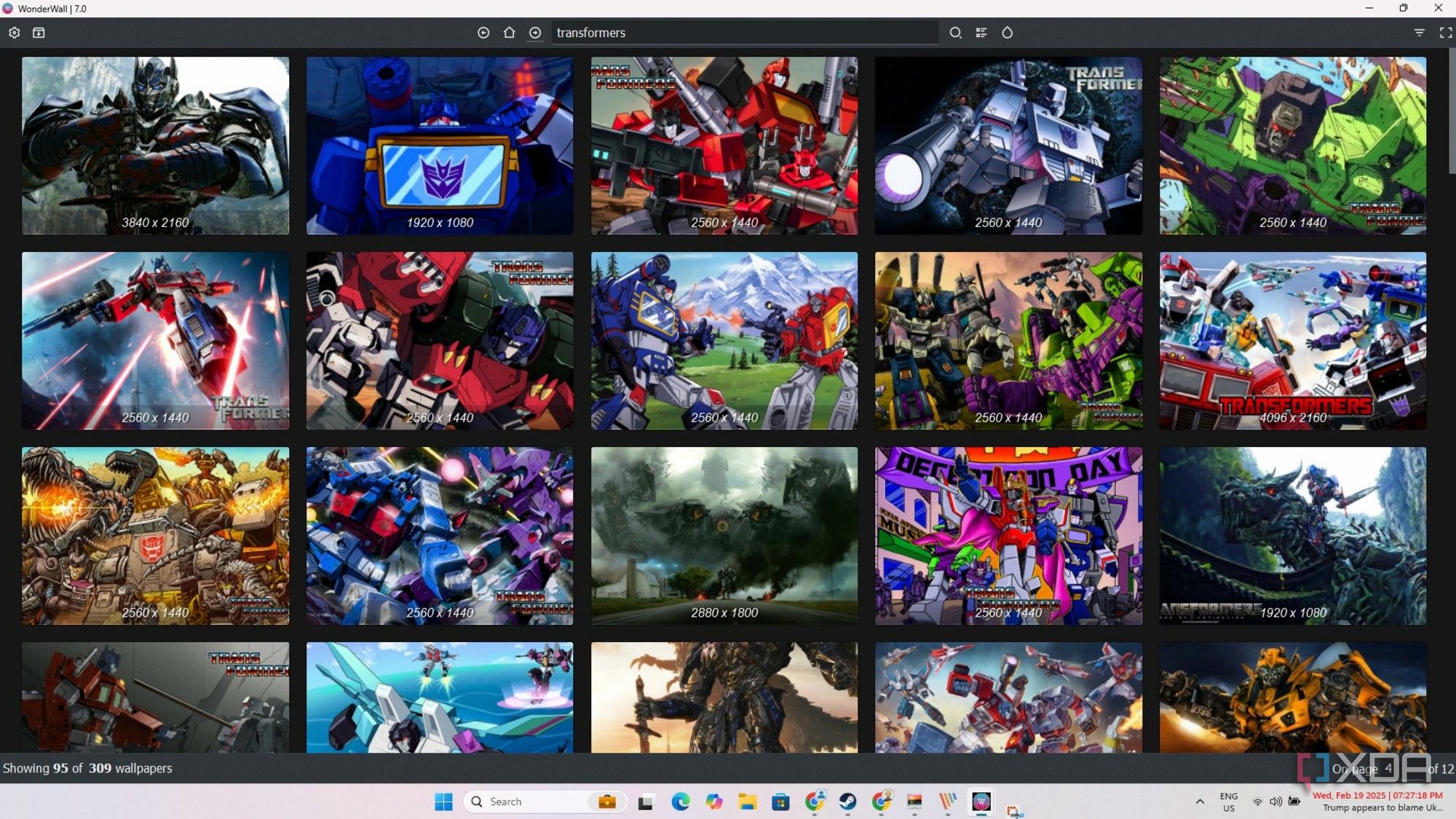Select the Megatron cannon 2560 x 1440 wallpaper
This screenshot has height=819, width=1456.
pos(1008,146)
